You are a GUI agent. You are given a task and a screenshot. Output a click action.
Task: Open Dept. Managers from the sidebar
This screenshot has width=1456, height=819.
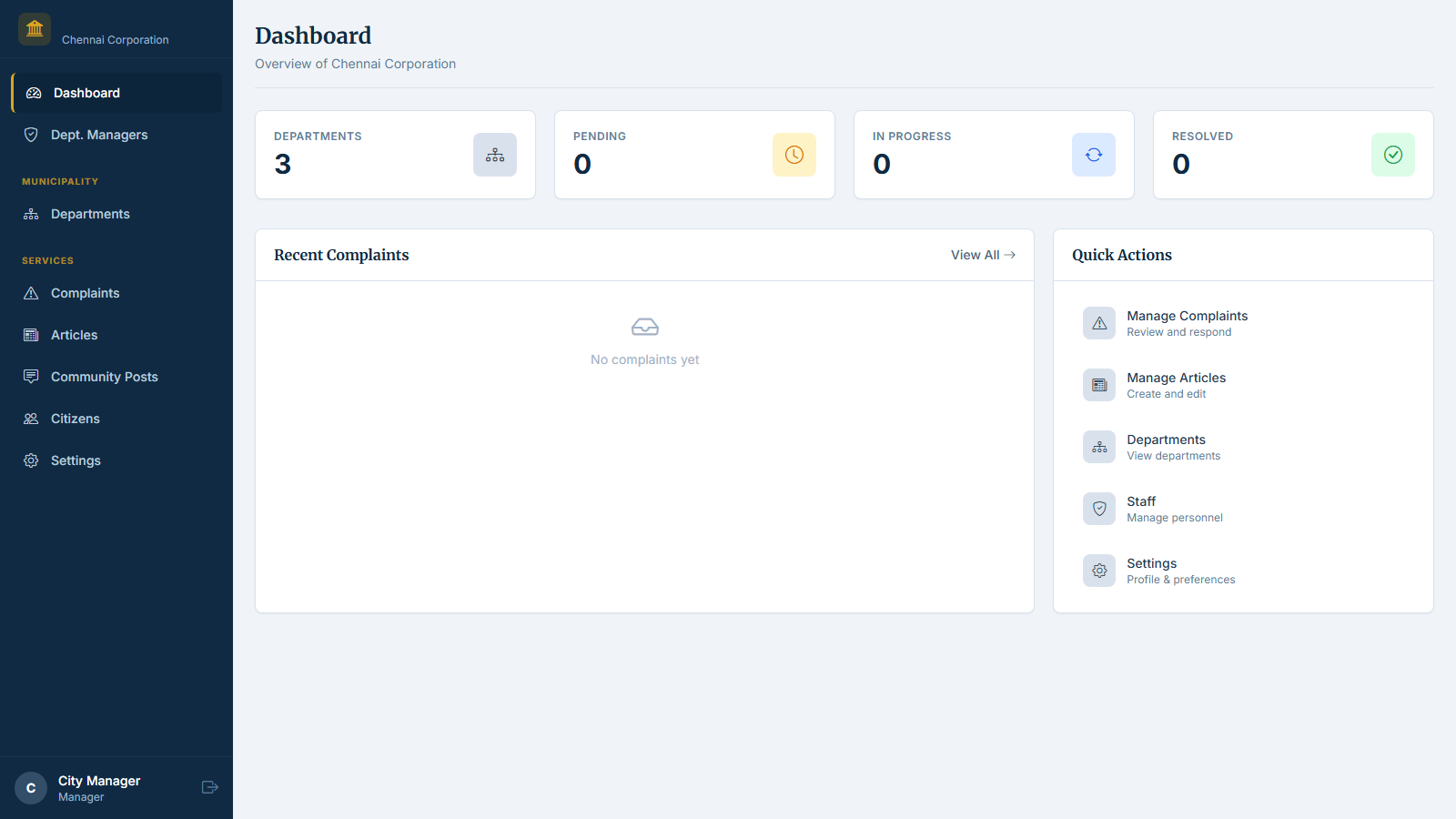pyautogui.click(x=98, y=134)
